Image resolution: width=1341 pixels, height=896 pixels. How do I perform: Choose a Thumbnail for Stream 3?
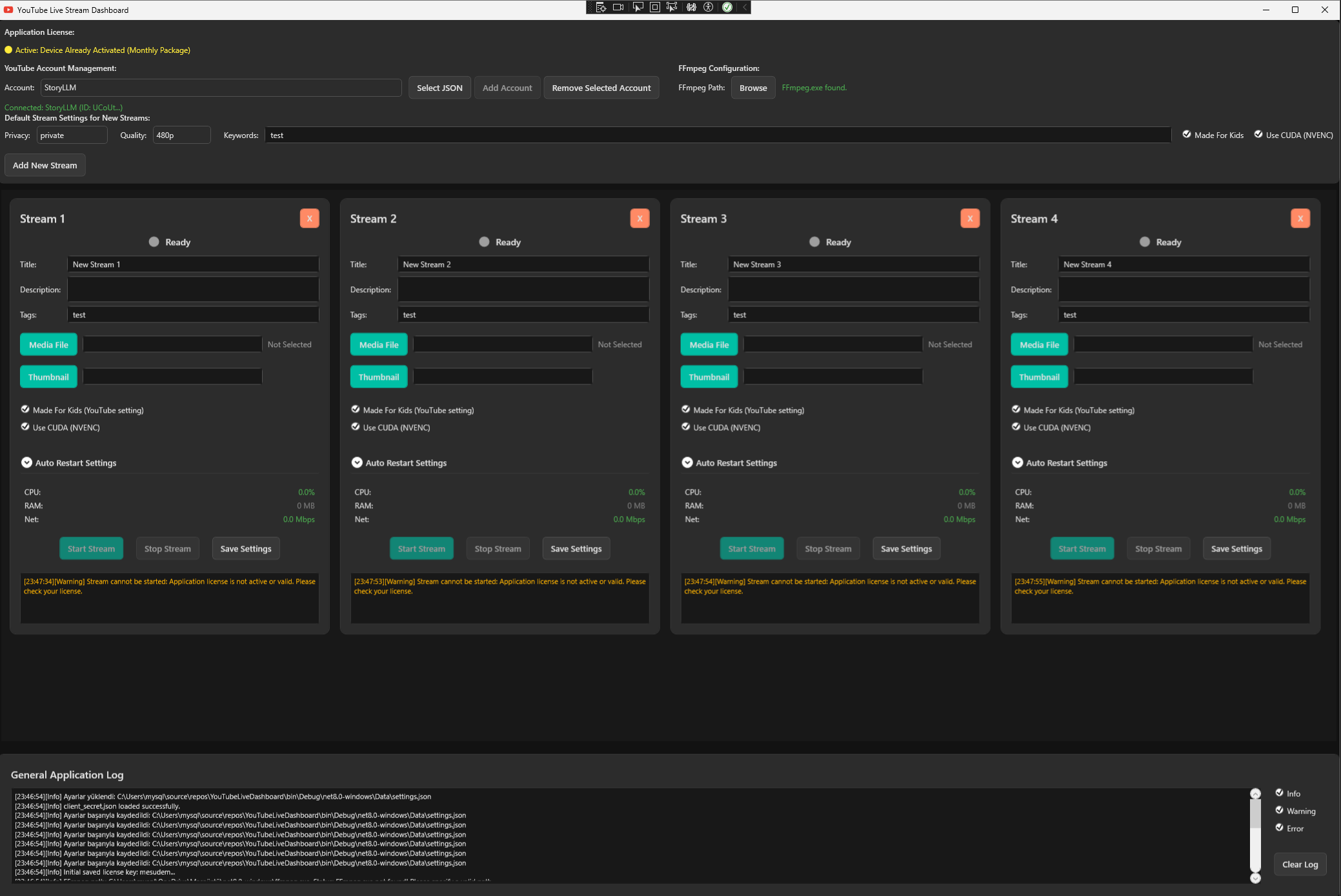coord(709,377)
